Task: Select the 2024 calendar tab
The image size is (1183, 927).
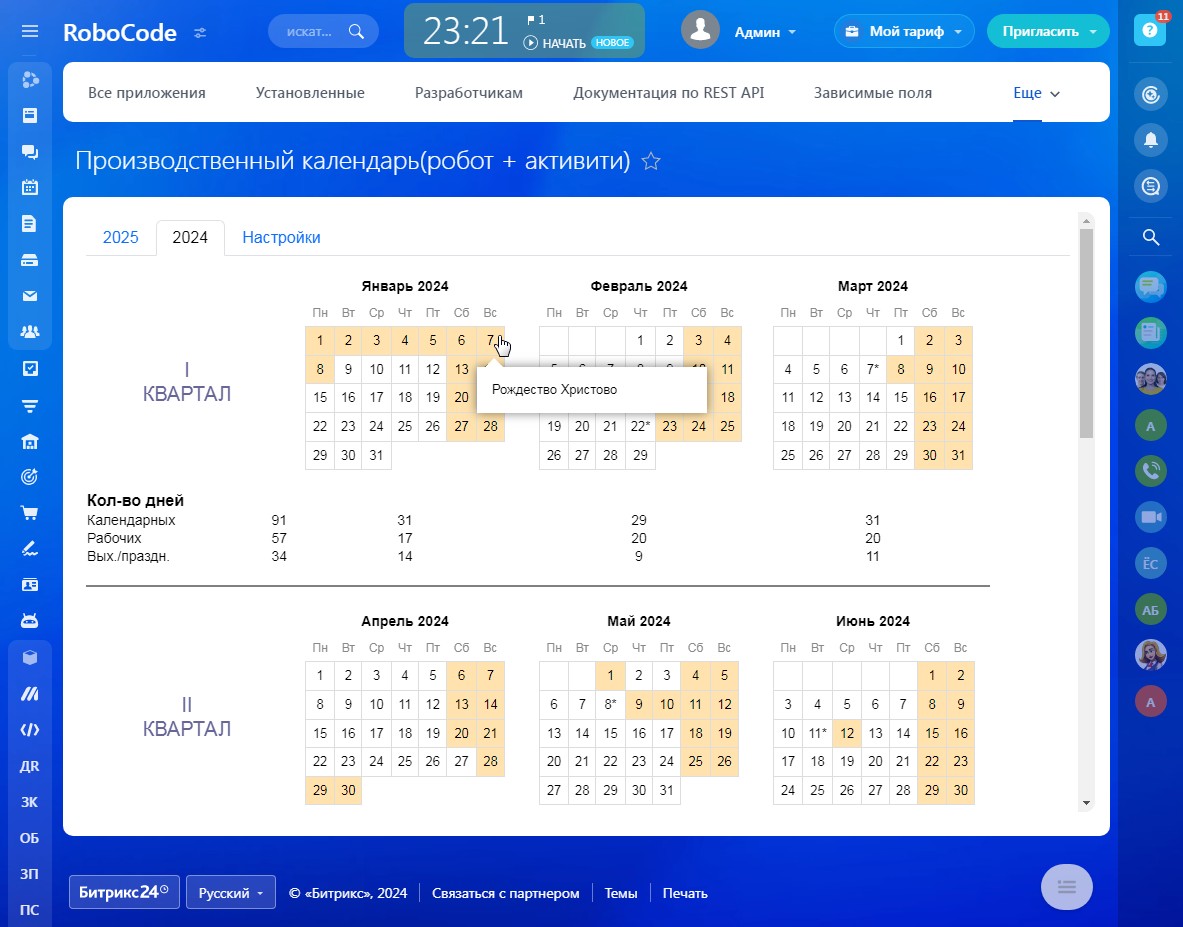Action: 190,238
